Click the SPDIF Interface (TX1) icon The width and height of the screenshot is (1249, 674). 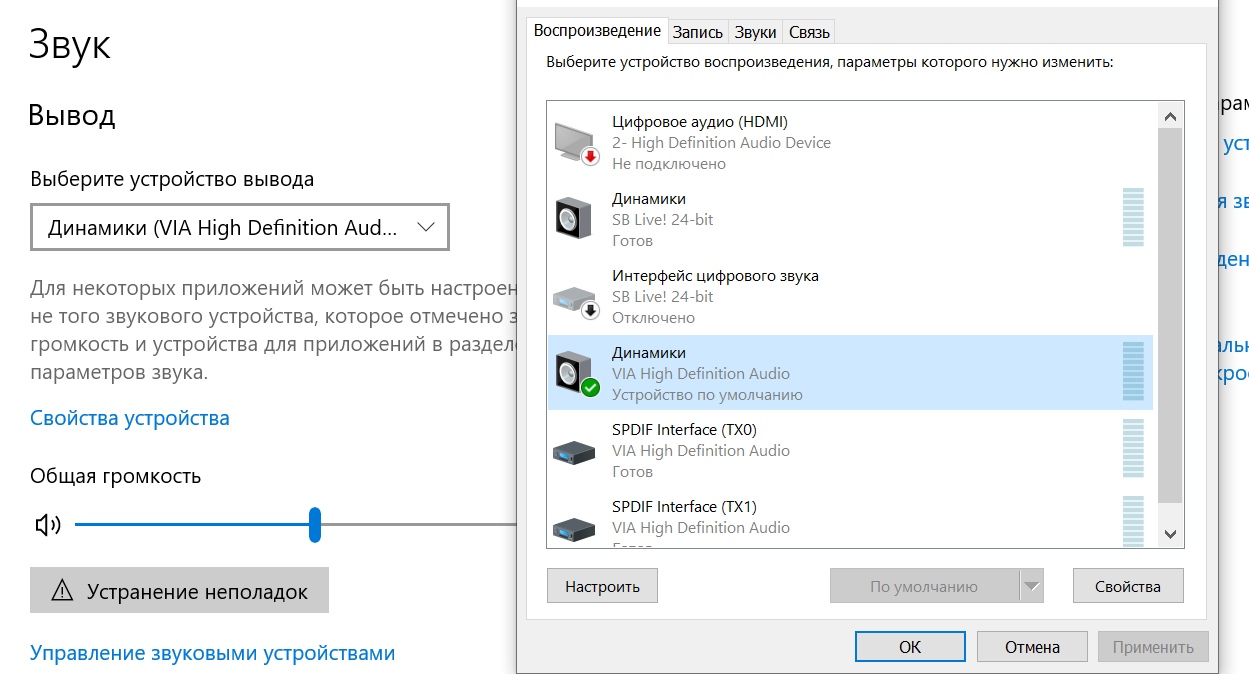tap(574, 526)
